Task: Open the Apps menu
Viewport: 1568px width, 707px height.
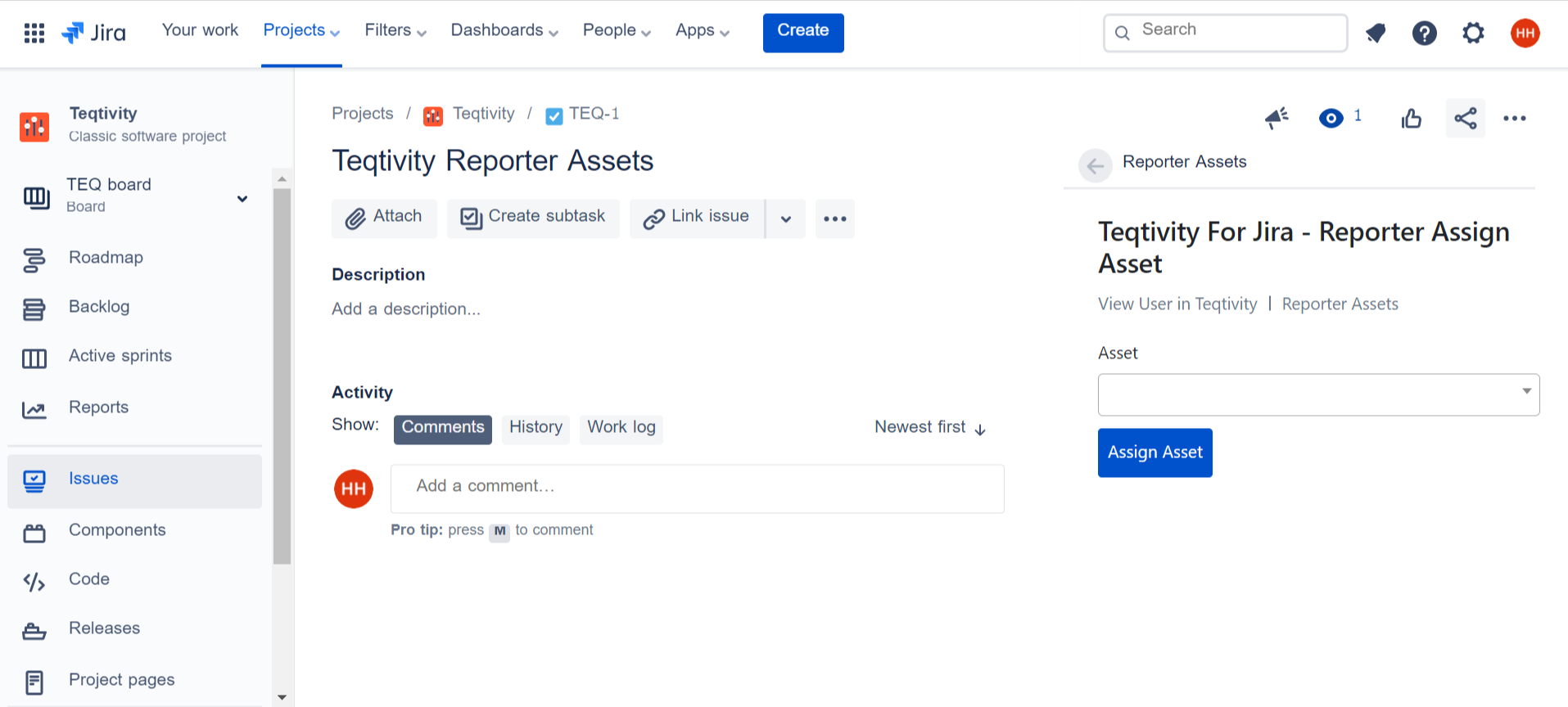Action: [703, 30]
